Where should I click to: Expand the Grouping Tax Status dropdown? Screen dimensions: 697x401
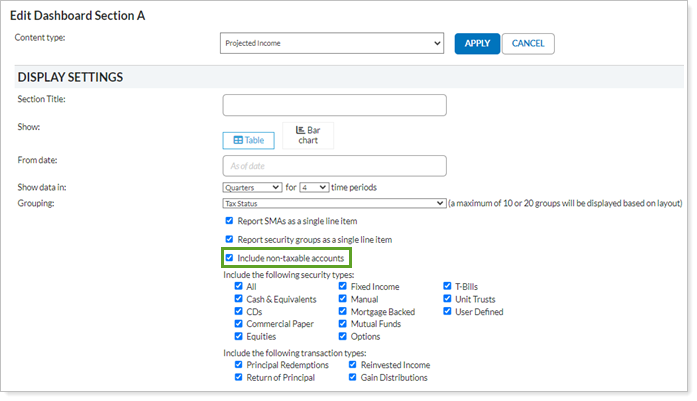tap(333, 203)
